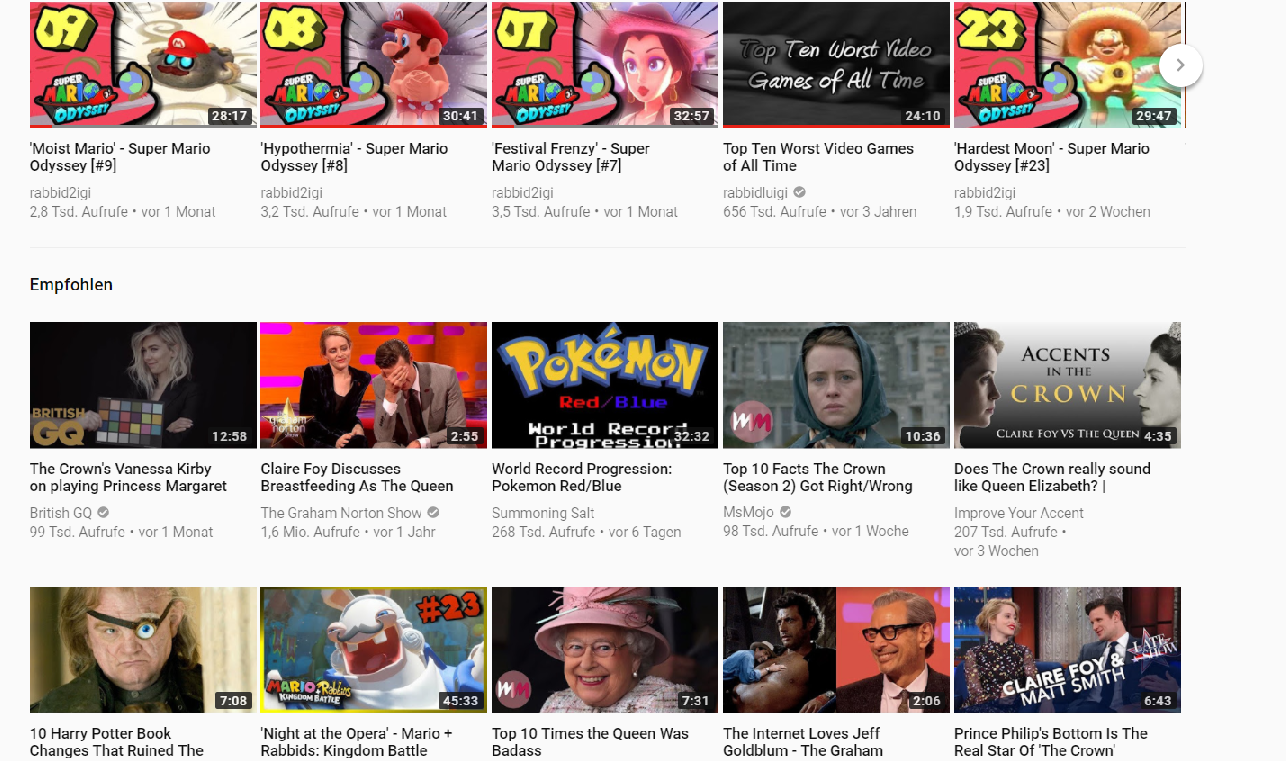Open 'Hypothermia' Super Mario Odyssey #8 thumbnail
This screenshot has width=1286, height=761.
(x=373, y=65)
